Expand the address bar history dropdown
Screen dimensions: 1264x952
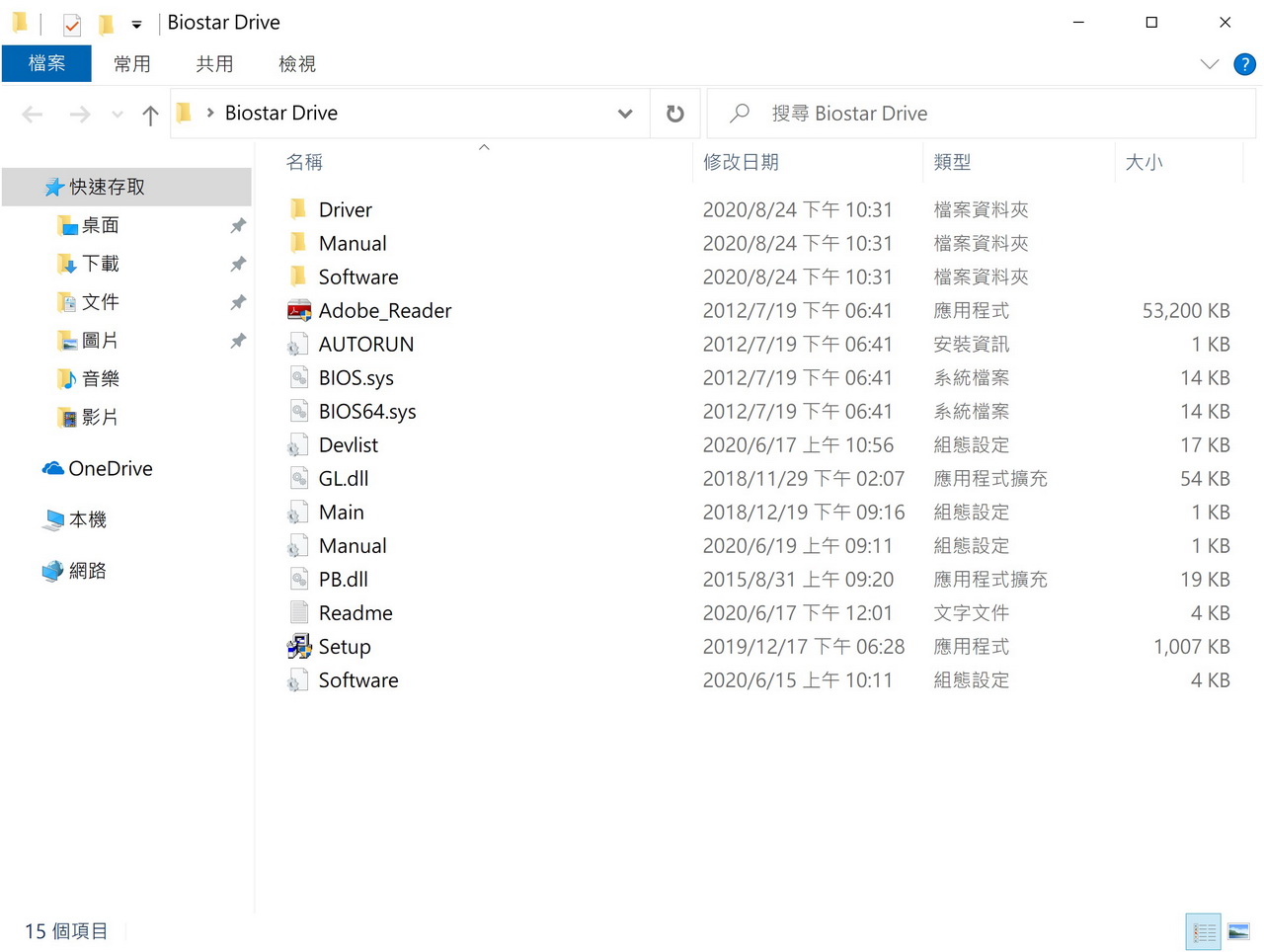625,114
